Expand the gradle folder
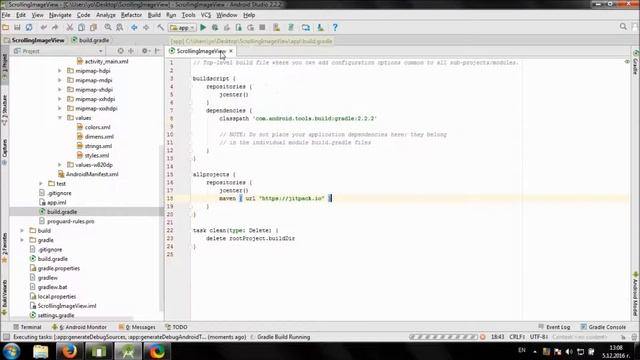The height and width of the screenshot is (360, 640). [x=22, y=240]
